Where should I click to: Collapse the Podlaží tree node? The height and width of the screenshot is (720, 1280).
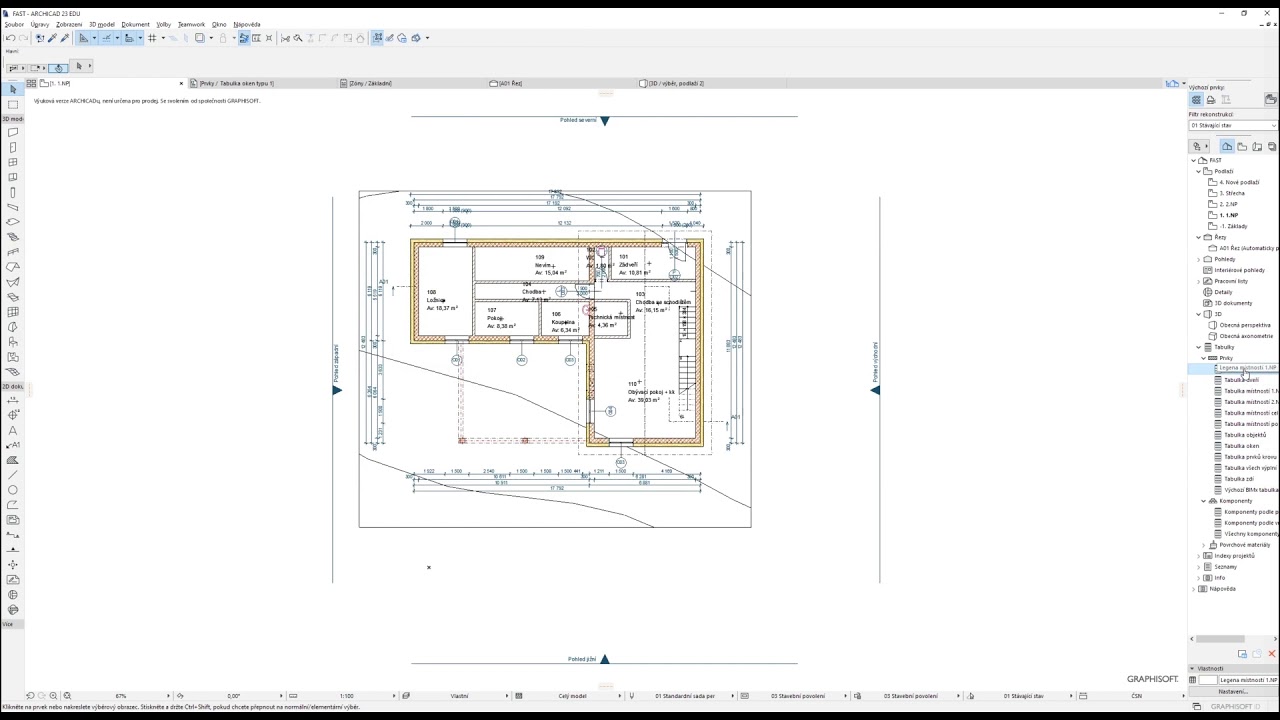(1198, 171)
